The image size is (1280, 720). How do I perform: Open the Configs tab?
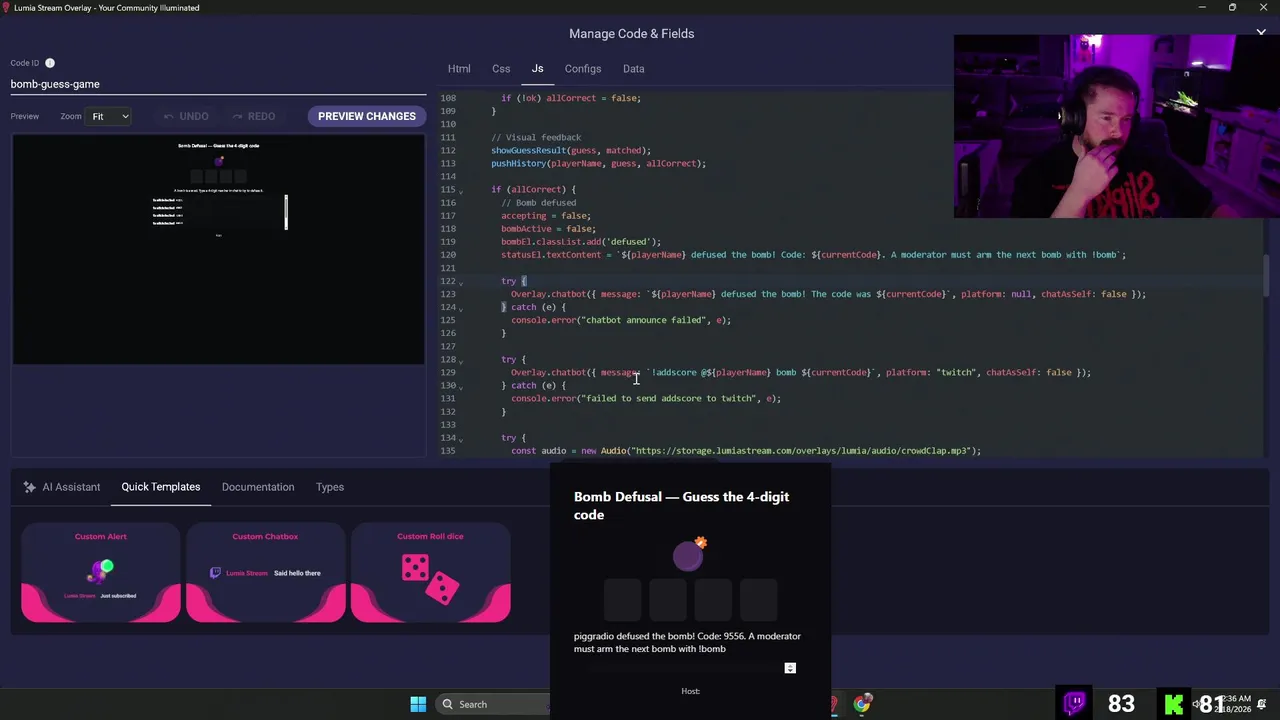(583, 69)
